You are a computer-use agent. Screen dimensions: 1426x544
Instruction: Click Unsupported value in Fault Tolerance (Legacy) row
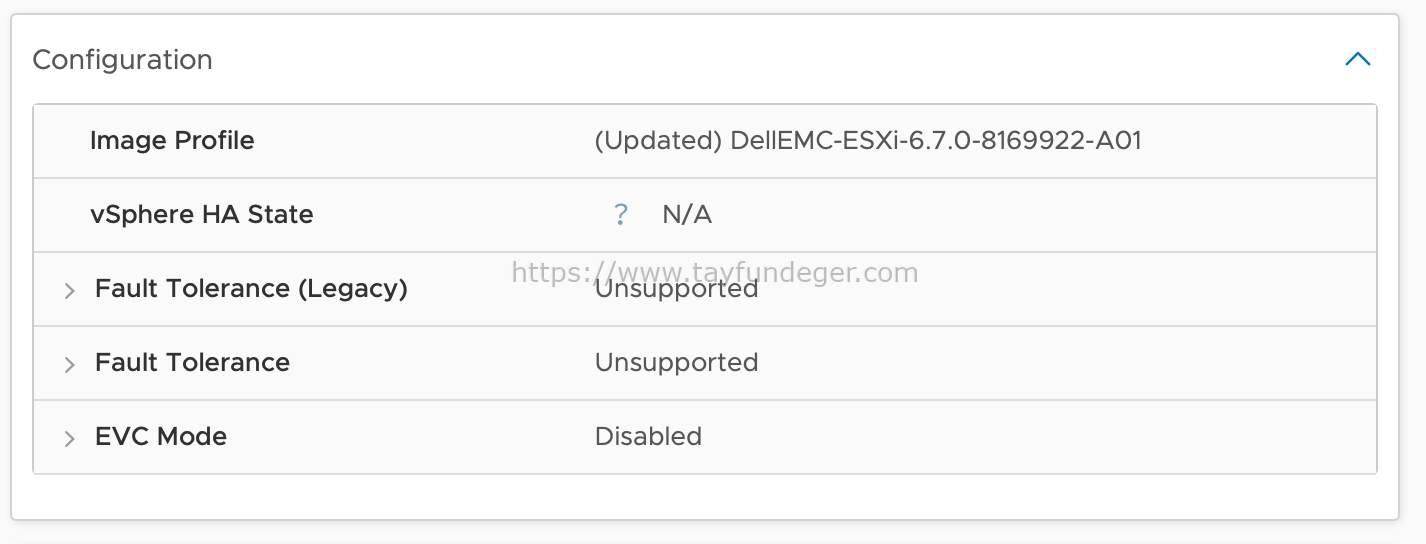(x=676, y=289)
